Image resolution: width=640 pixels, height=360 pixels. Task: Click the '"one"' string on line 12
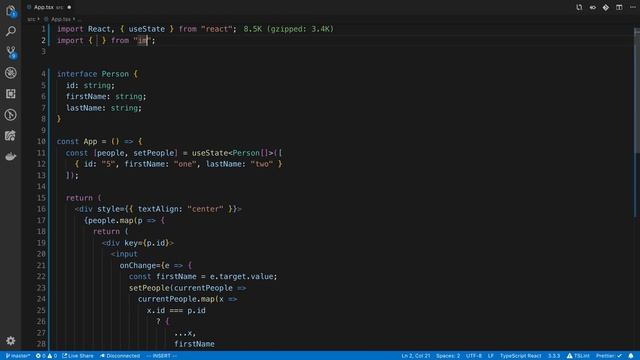point(185,164)
